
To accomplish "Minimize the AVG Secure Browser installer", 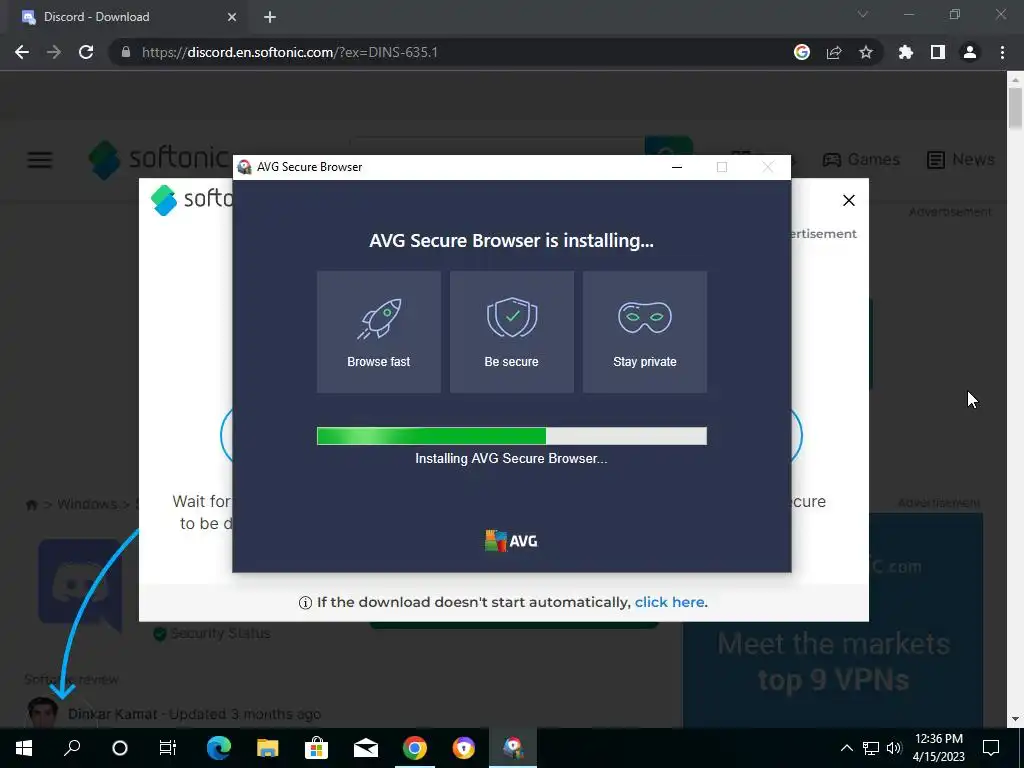I will [677, 167].
